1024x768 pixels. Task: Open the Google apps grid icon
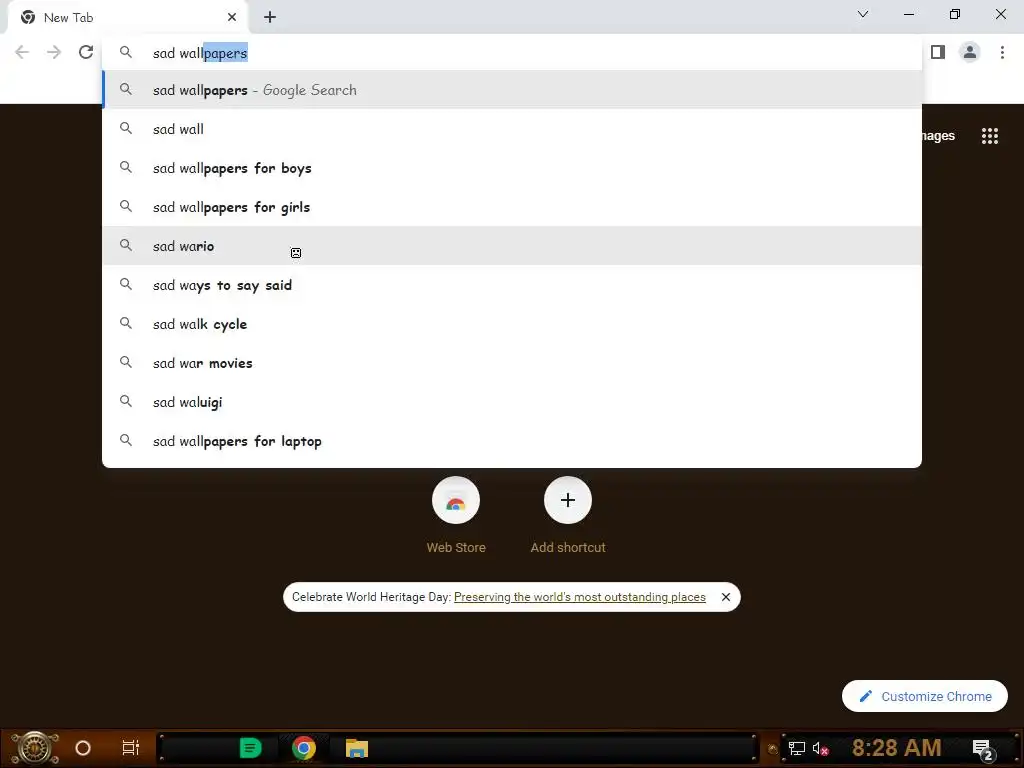point(989,136)
